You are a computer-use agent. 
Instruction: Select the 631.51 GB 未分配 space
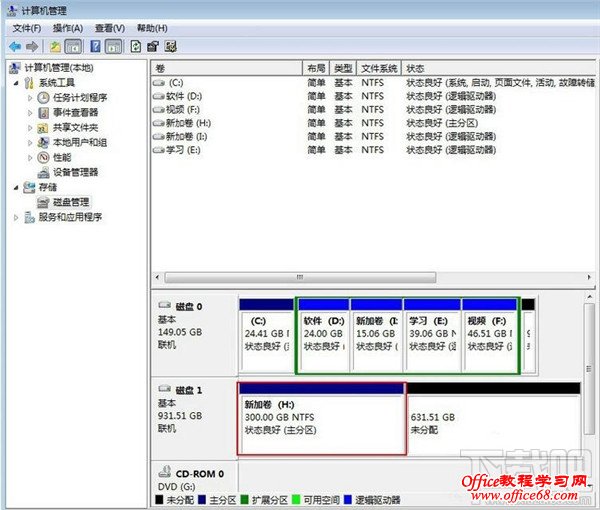click(494, 419)
